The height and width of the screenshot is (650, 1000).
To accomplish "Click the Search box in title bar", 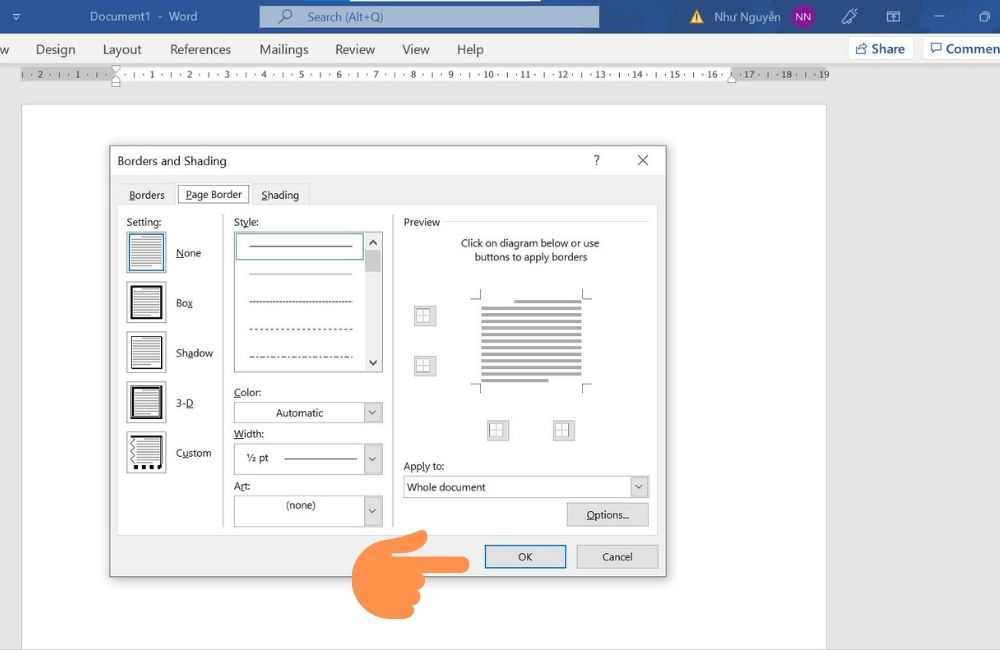I will pos(429,17).
